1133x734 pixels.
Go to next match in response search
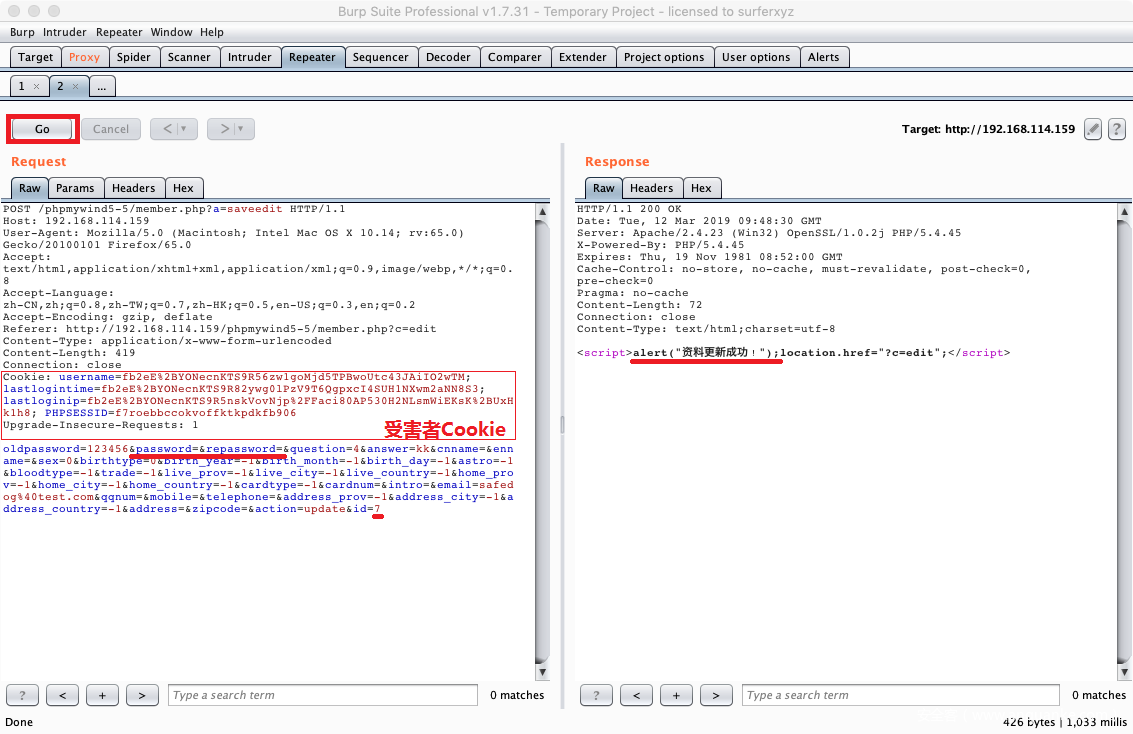[x=716, y=695]
